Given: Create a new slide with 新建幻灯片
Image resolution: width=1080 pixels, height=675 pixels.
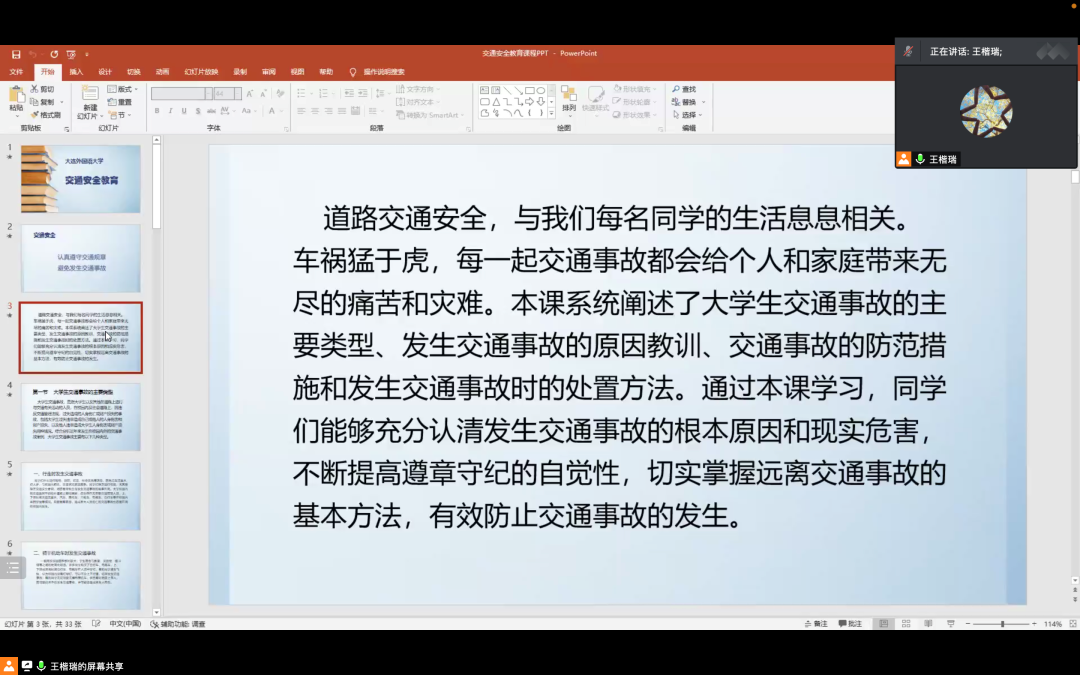Looking at the screenshot, I should tap(88, 100).
